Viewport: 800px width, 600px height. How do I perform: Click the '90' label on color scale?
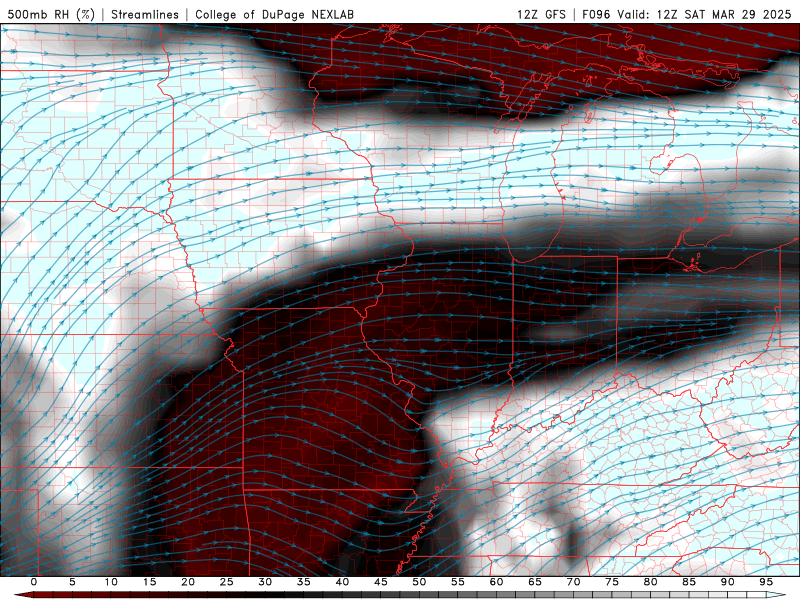click(x=727, y=582)
